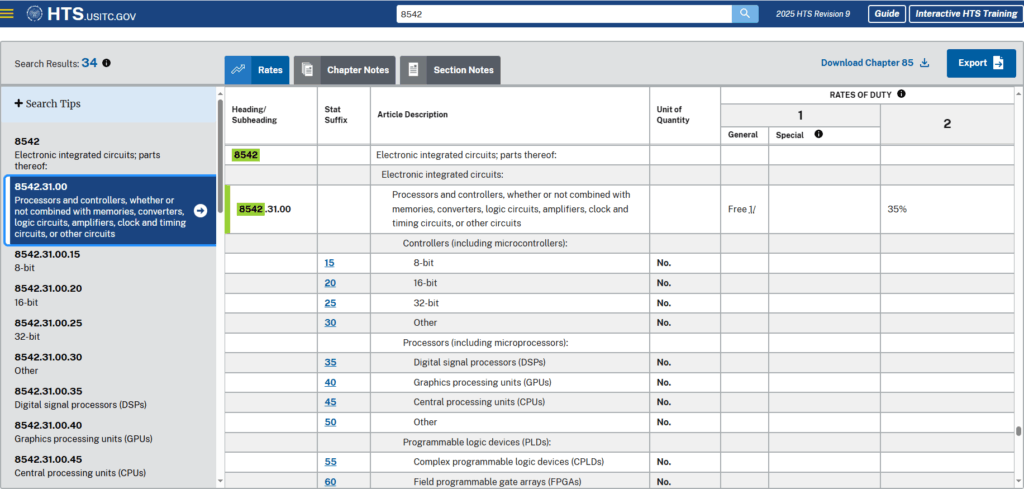Click the info icon next to Rates of Duty
Image resolution: width=1024 pixels, height=489 pixels.
coord(901,94)
